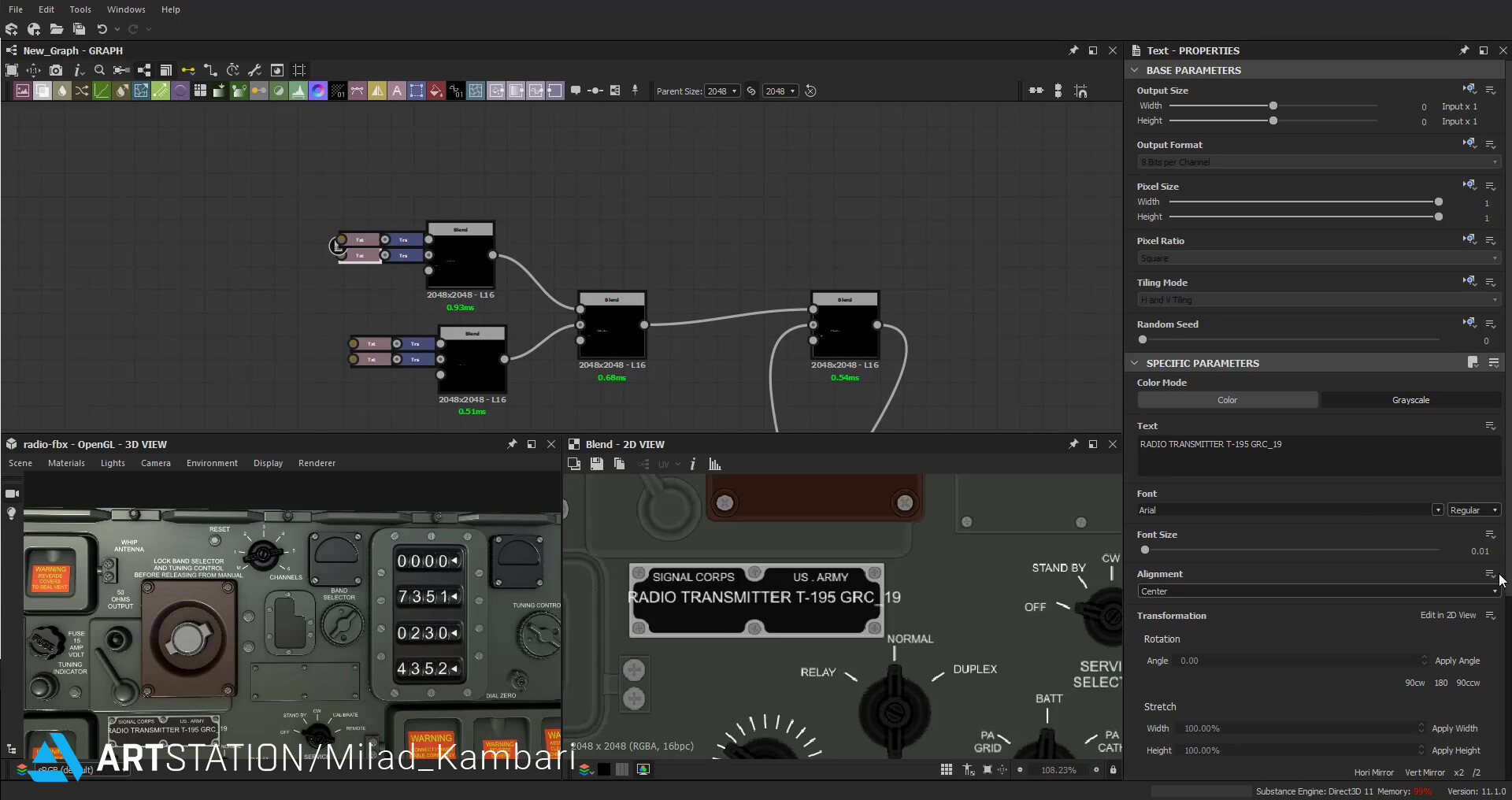1512x800 pixels.
Task: Click the camera screenshot icon in the graph toolbar
Action: [x=56, y=70]
